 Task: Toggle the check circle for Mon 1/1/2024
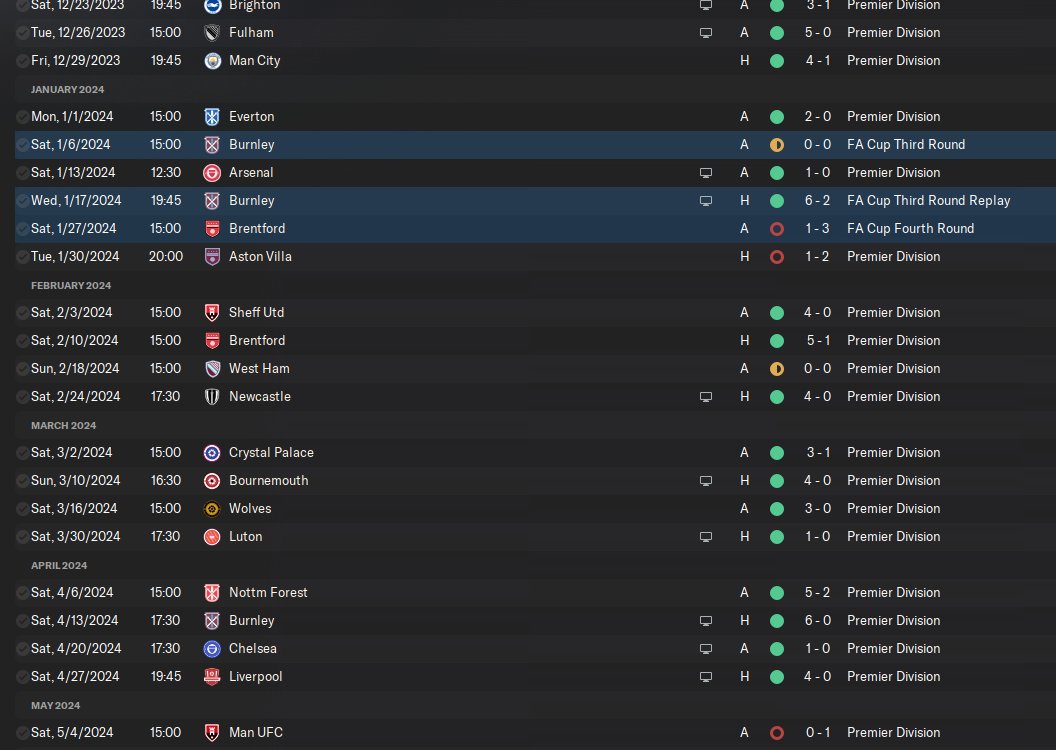pos(22,116)
